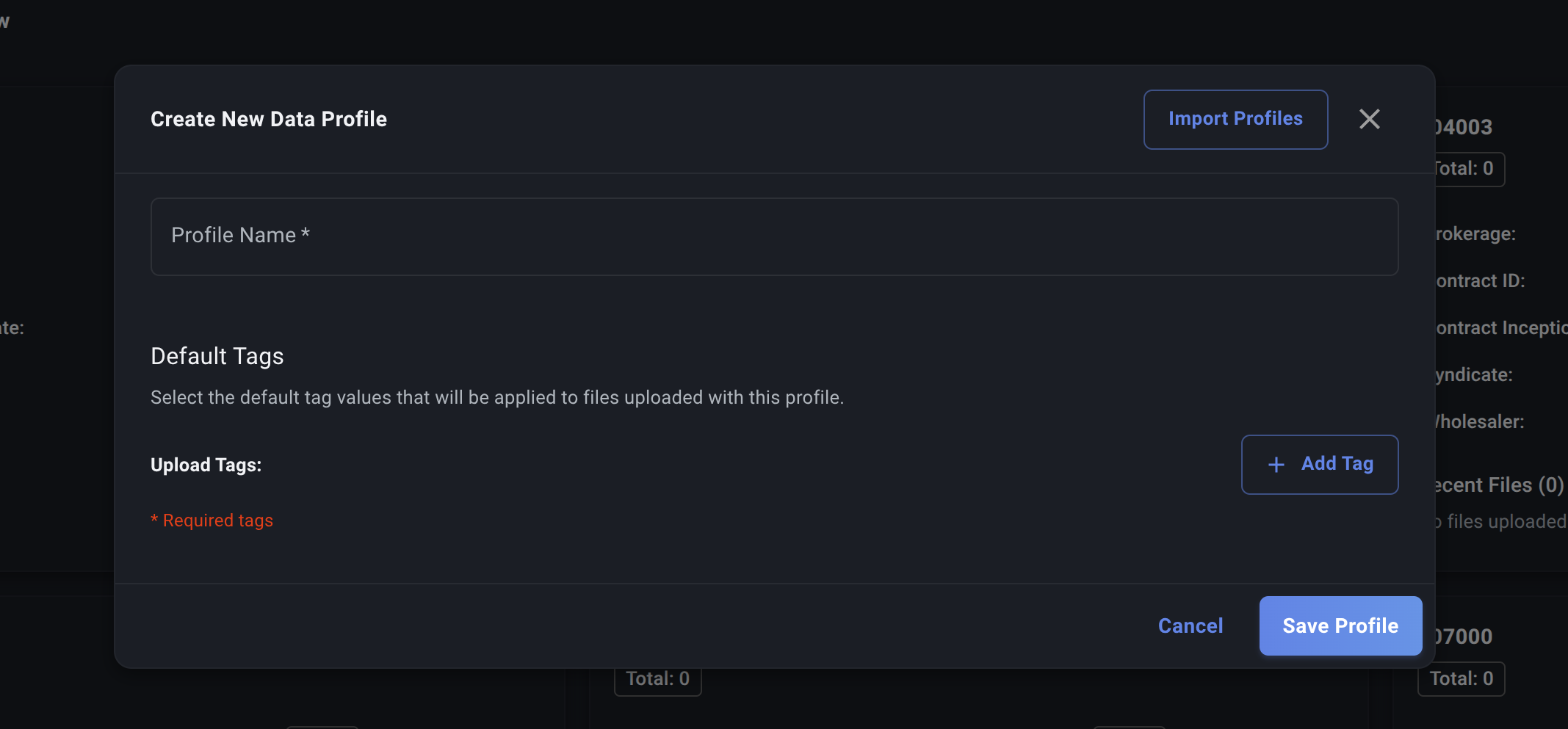The width and height of the screenshot is (1568, 729).
Task: Click the Total: 0 badge under 07000
Action: pyautogui.click(x=1462, y=678)
